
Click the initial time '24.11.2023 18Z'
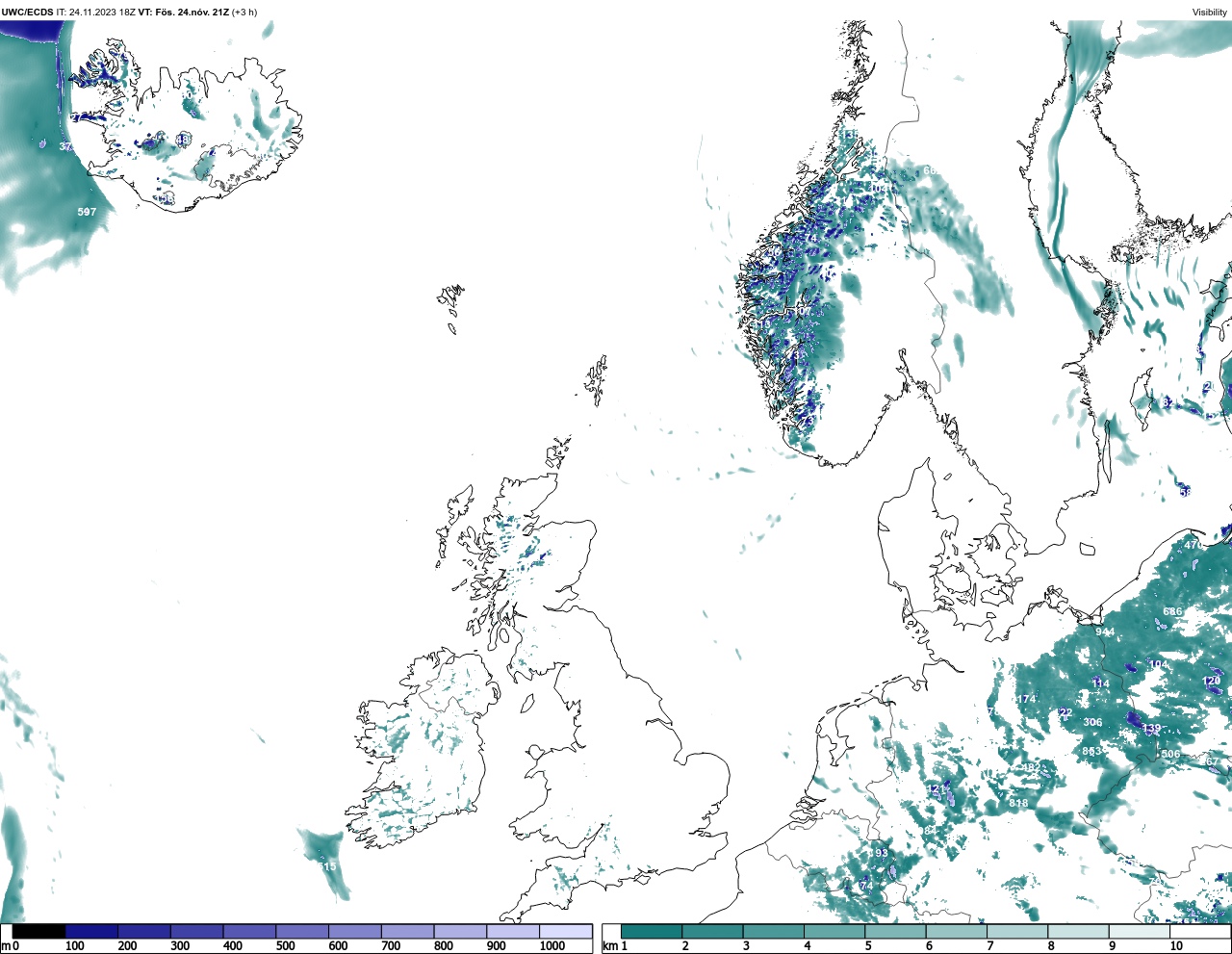[102, 12]
